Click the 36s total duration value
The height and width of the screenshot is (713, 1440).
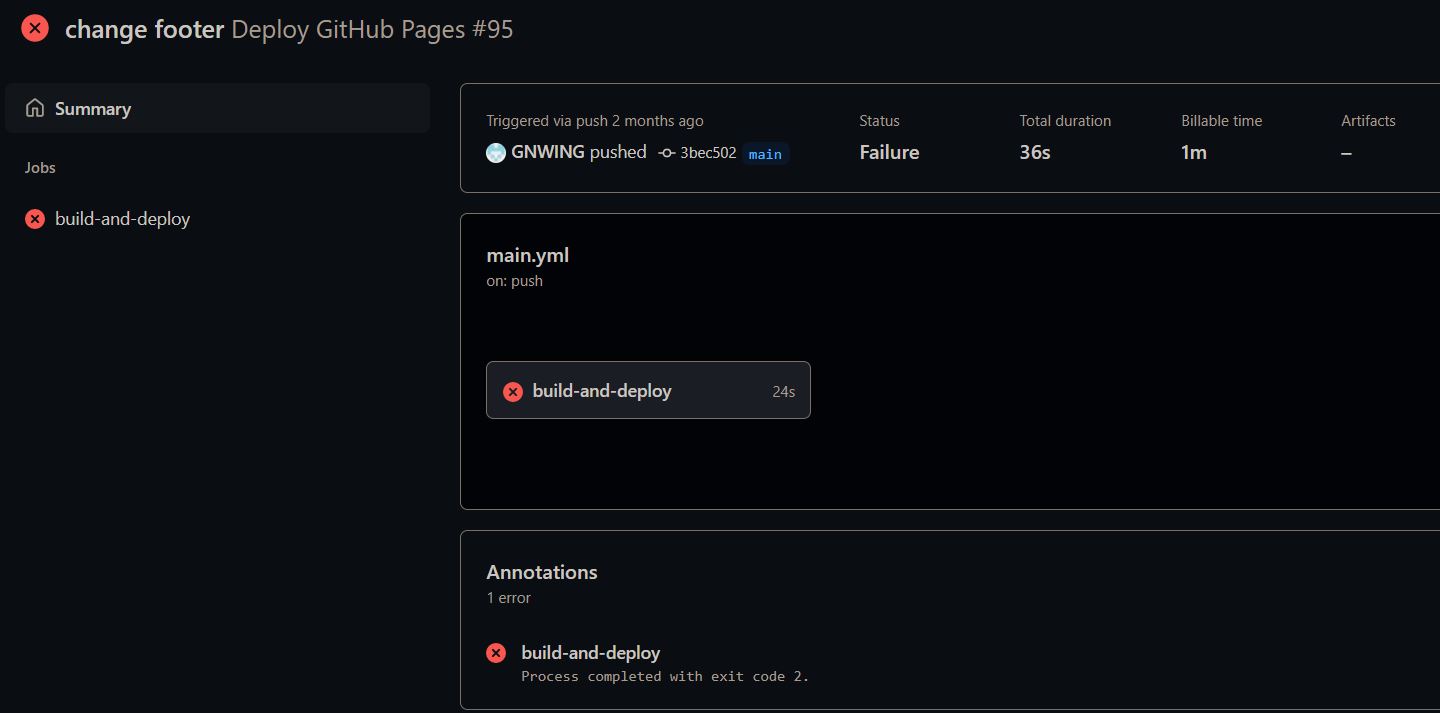tap(1035, 152)
